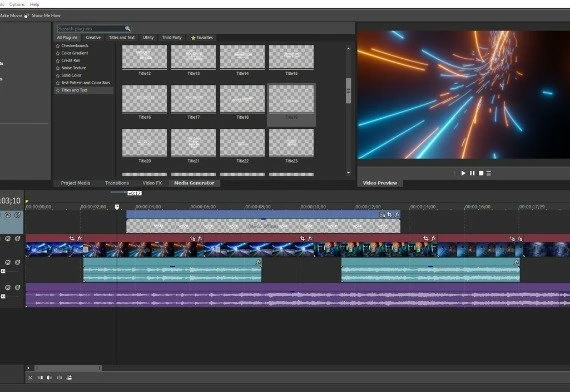Pick the highlighted Title19 preset thumbnail
Viewport: 570px width, 392px height.
point(292,99)
